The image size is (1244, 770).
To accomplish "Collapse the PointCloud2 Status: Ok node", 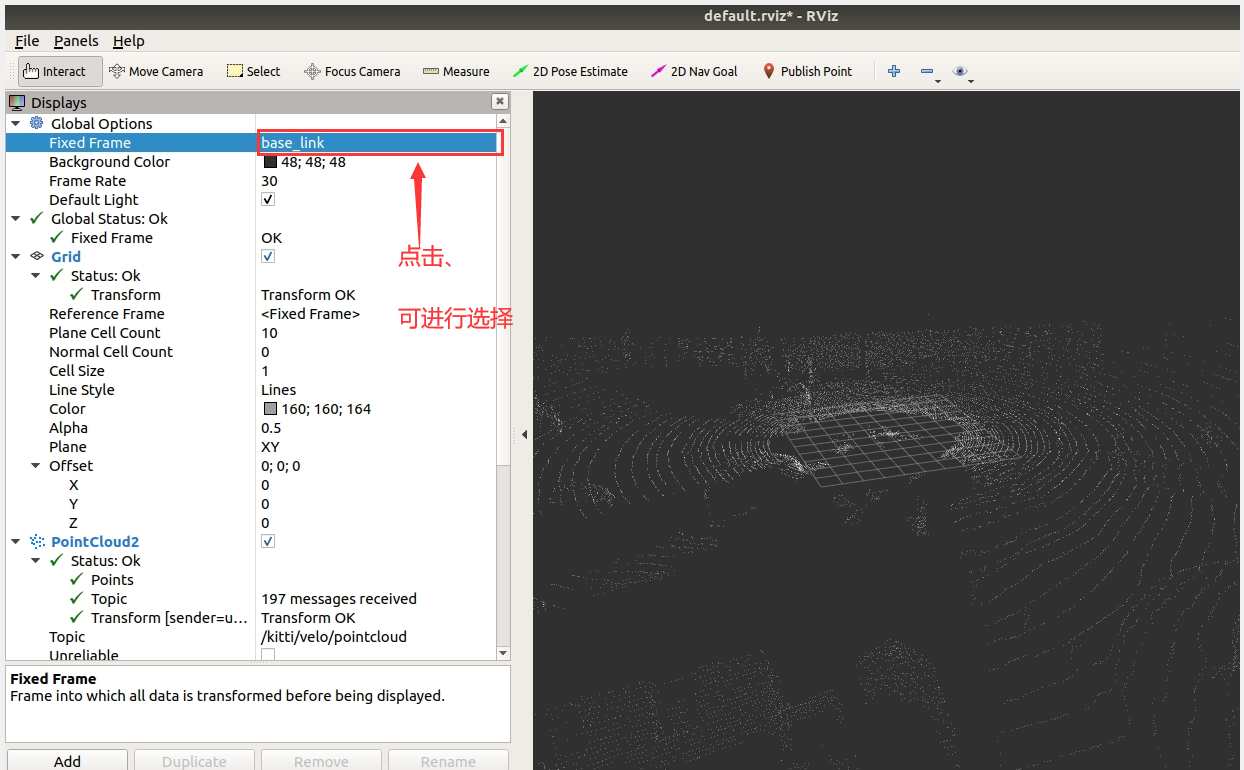I will click(x=36, y=560).
